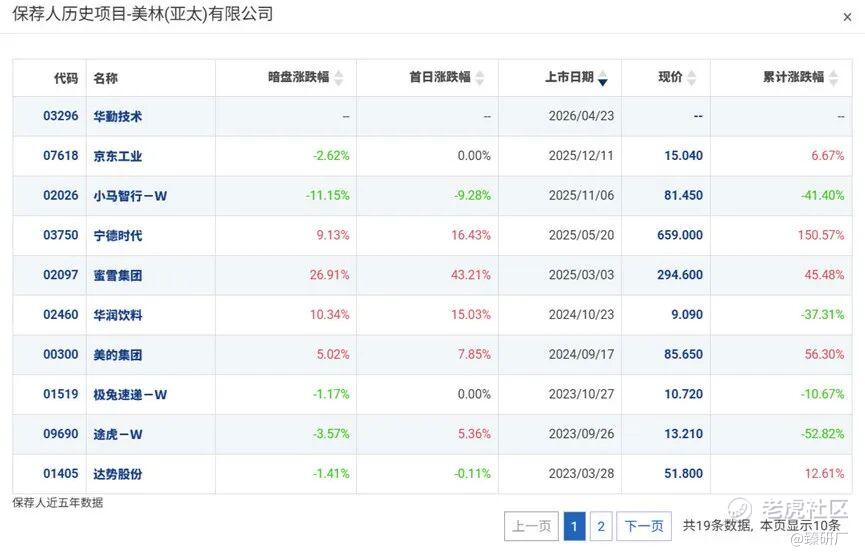
Task: Click stock code 02097
Action: tap(61, 275)
